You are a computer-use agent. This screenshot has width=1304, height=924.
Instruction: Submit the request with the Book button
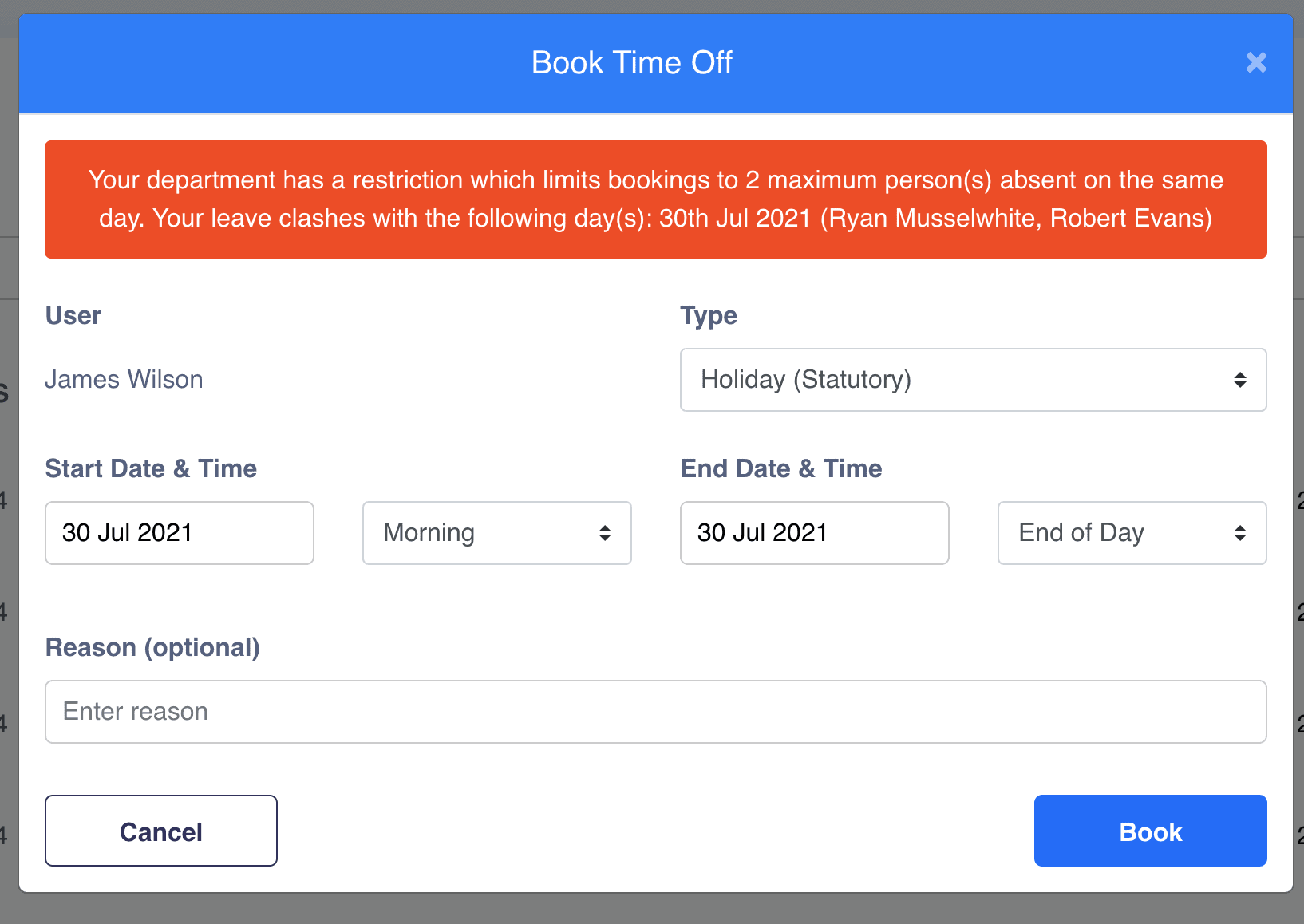click(x=1150, y=831)
